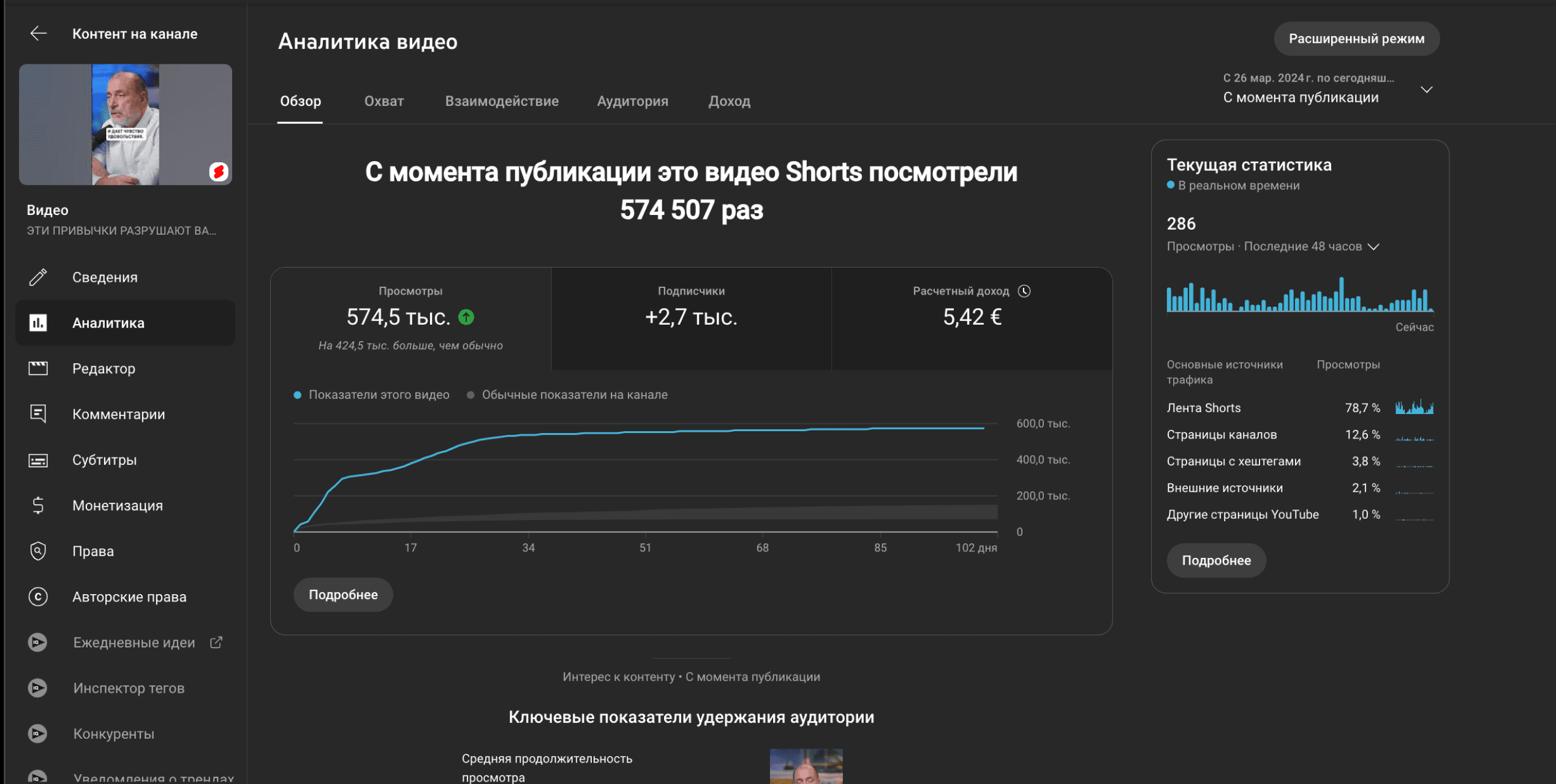Open Монетизация dollar icon
The width and height of the screenshot is (1556, 784).
tap(38, 506)
